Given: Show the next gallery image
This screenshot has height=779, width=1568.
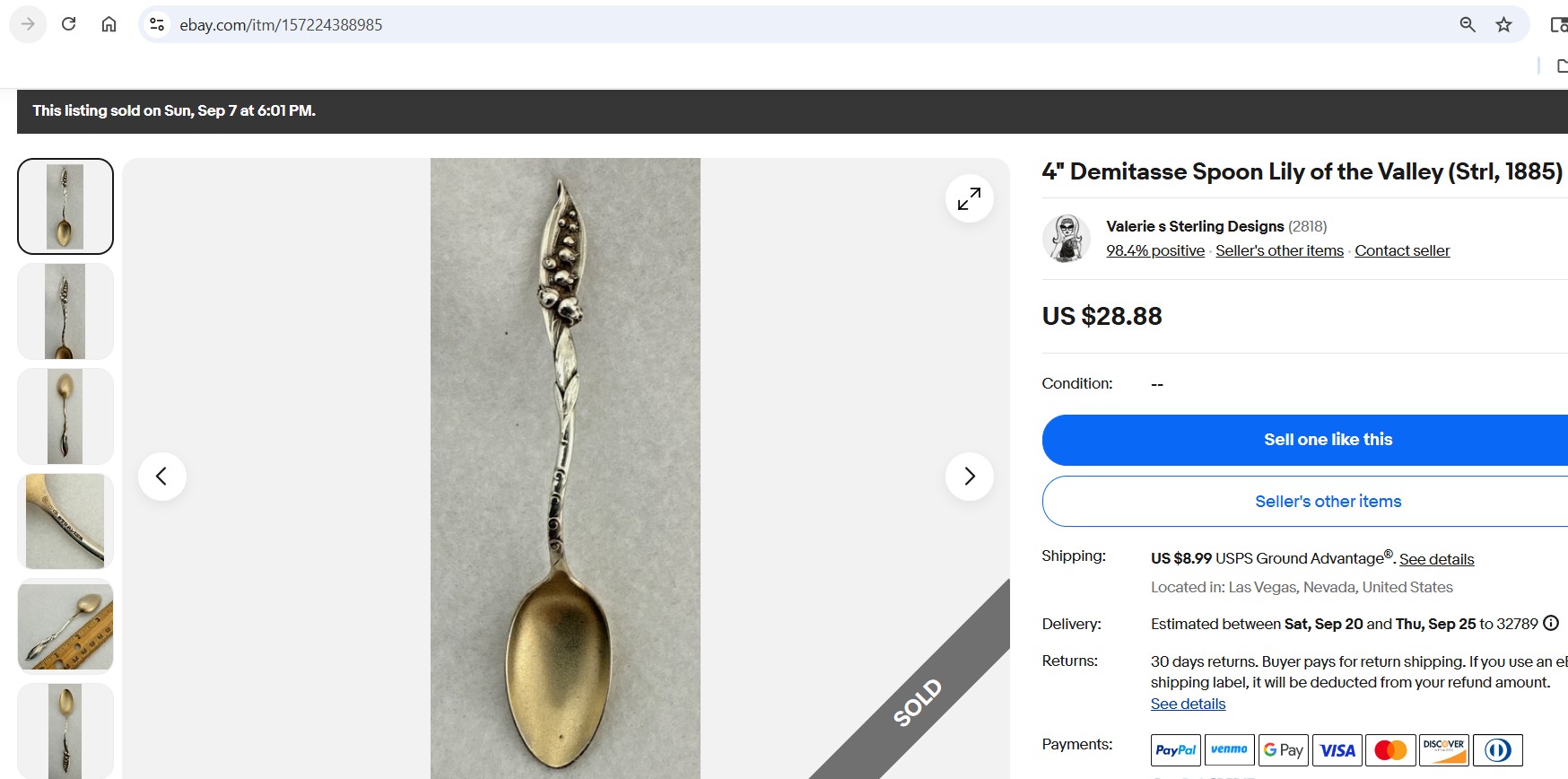Looking at the screenshot, I should 969,477.
